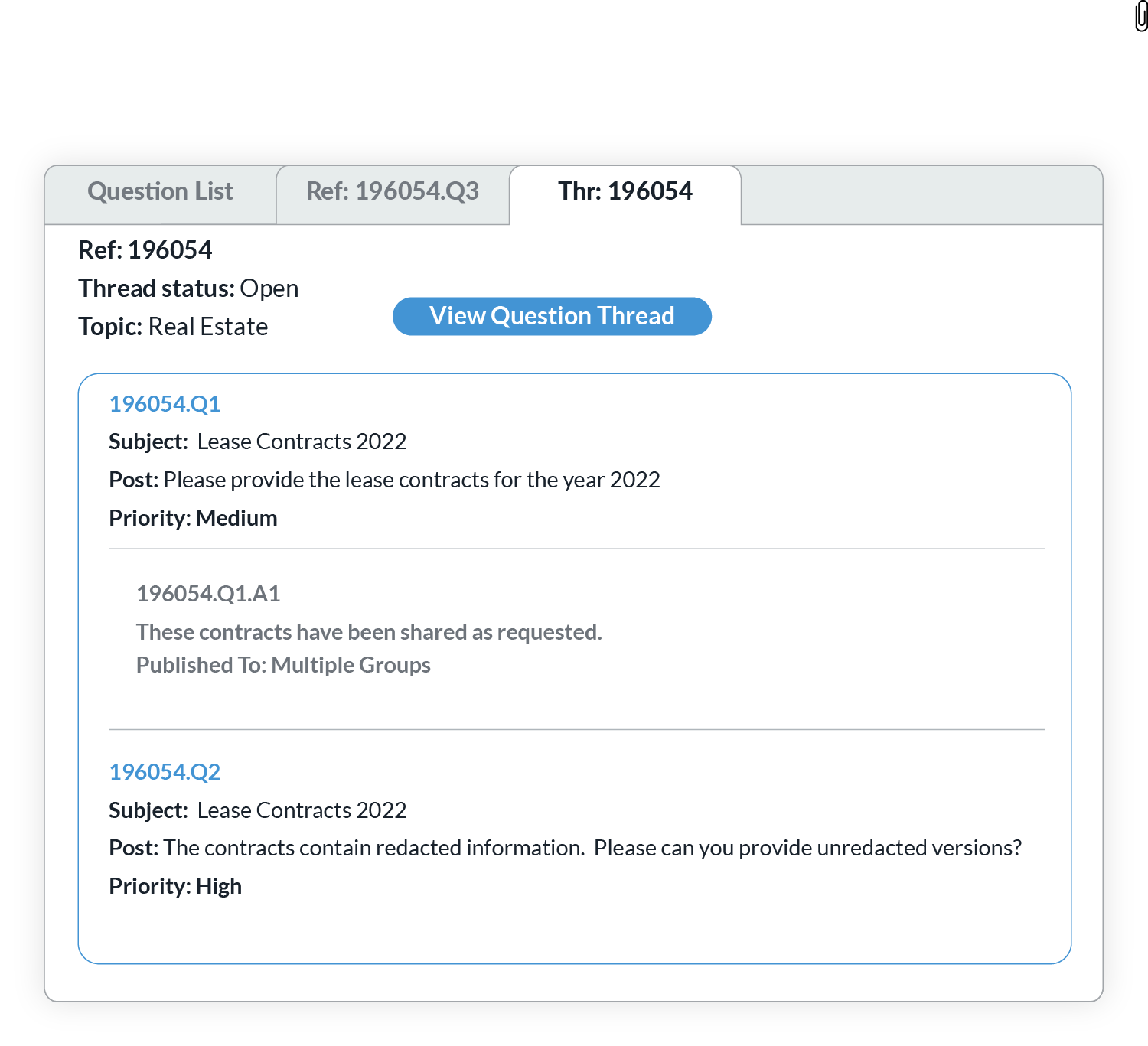Click the post requesting unredacted versions
The height and width of the screenshot is (1046, 1148).
565,848
